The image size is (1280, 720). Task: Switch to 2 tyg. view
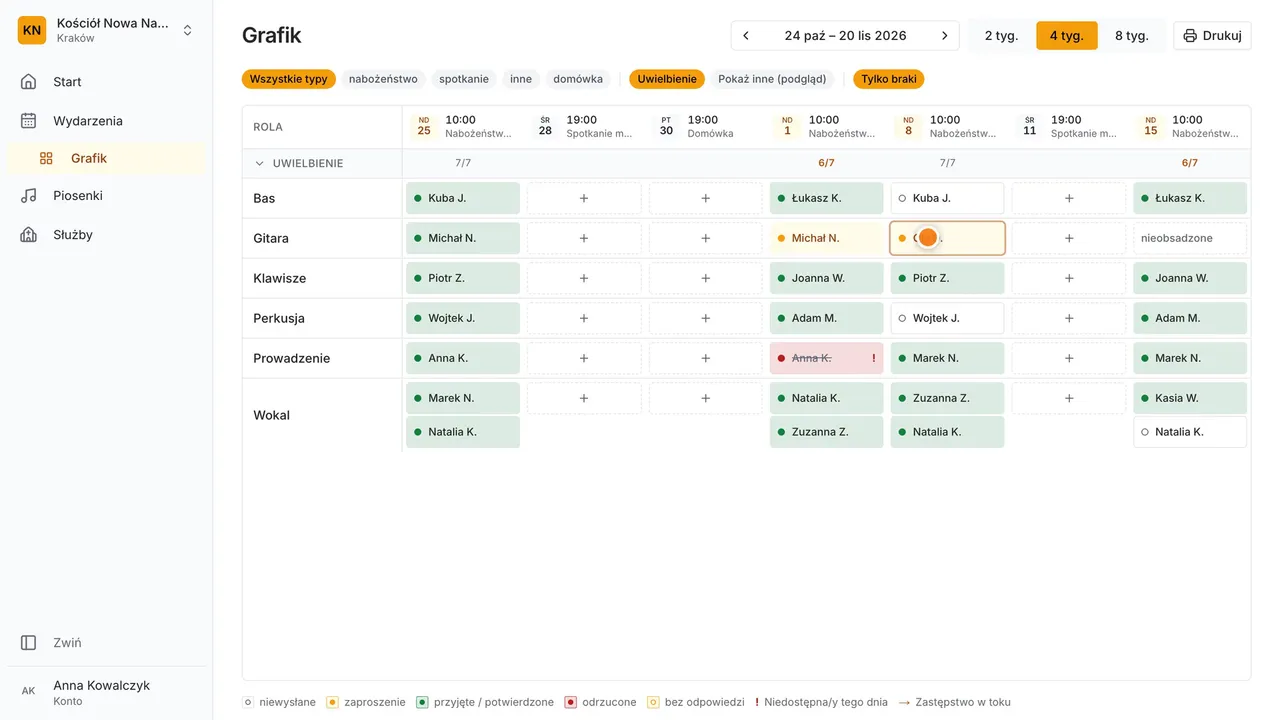point(1001,36)
